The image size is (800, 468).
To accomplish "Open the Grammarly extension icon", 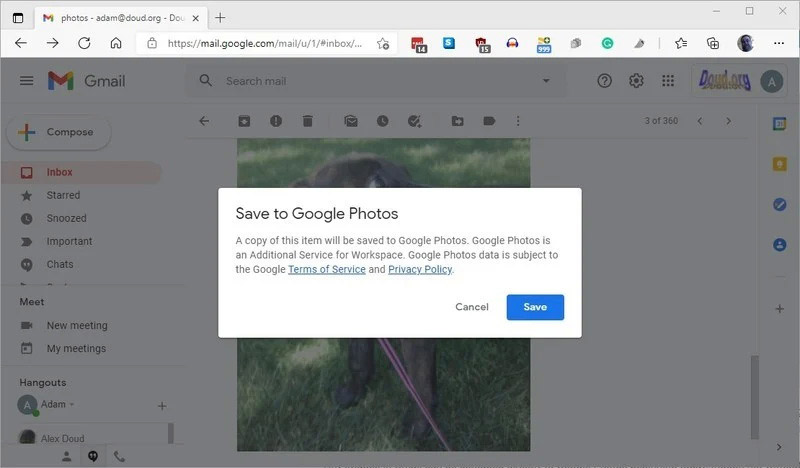I will click(x=607, y=43).
